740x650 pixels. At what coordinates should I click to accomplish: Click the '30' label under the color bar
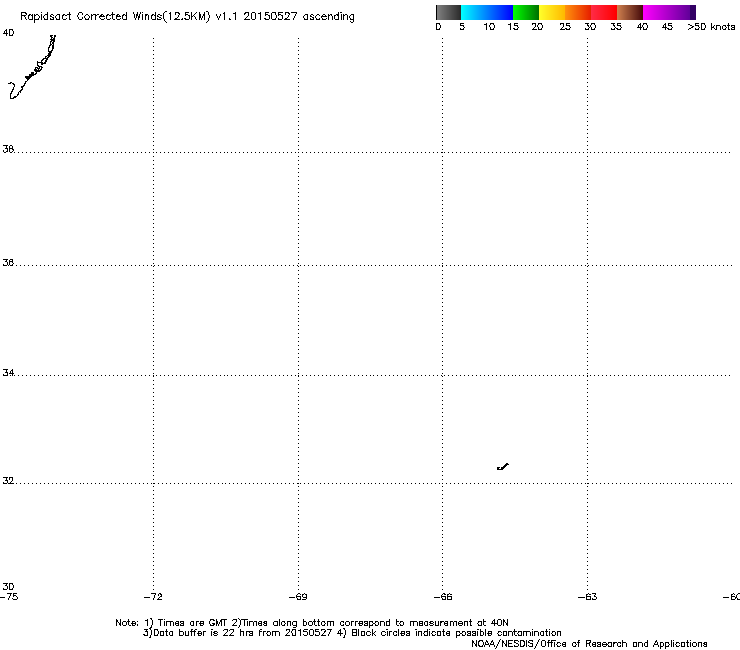[590, 27]
